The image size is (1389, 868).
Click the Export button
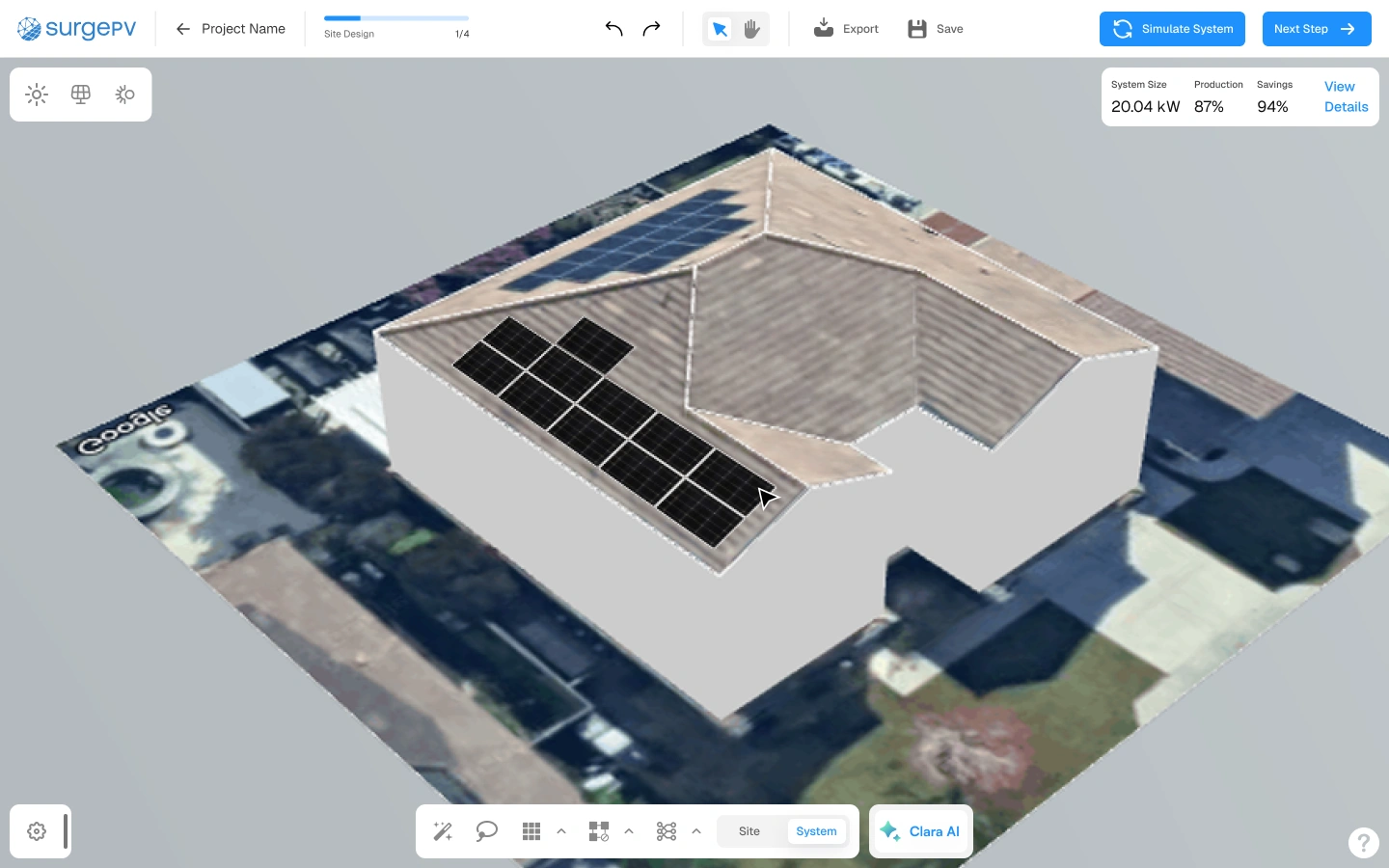(x=846, y=29)
